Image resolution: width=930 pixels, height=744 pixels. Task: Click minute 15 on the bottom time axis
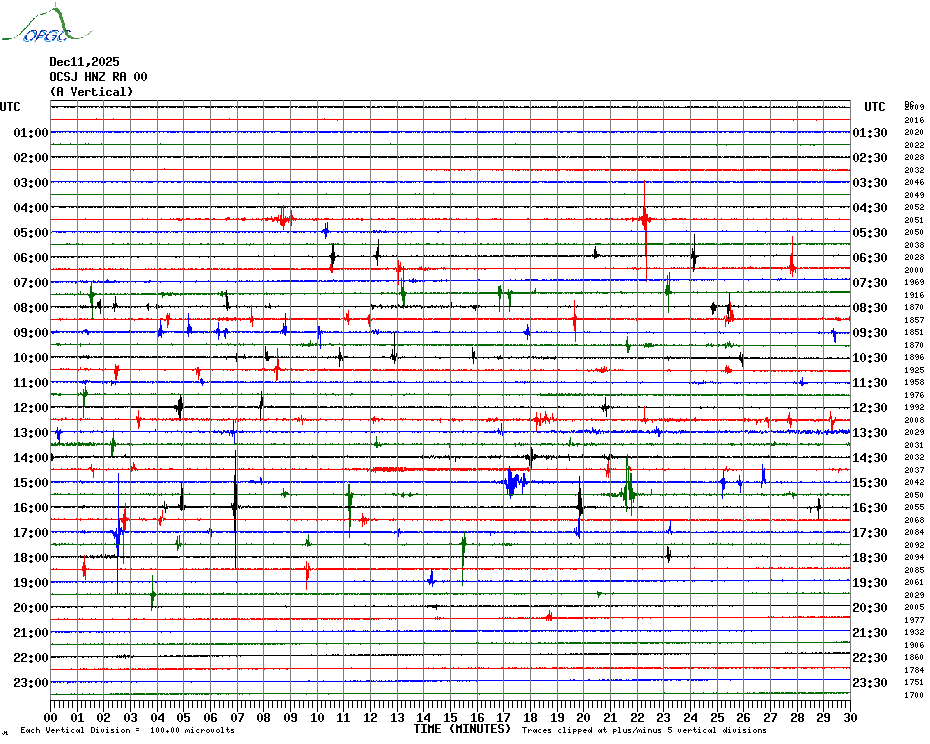(450, 717)
